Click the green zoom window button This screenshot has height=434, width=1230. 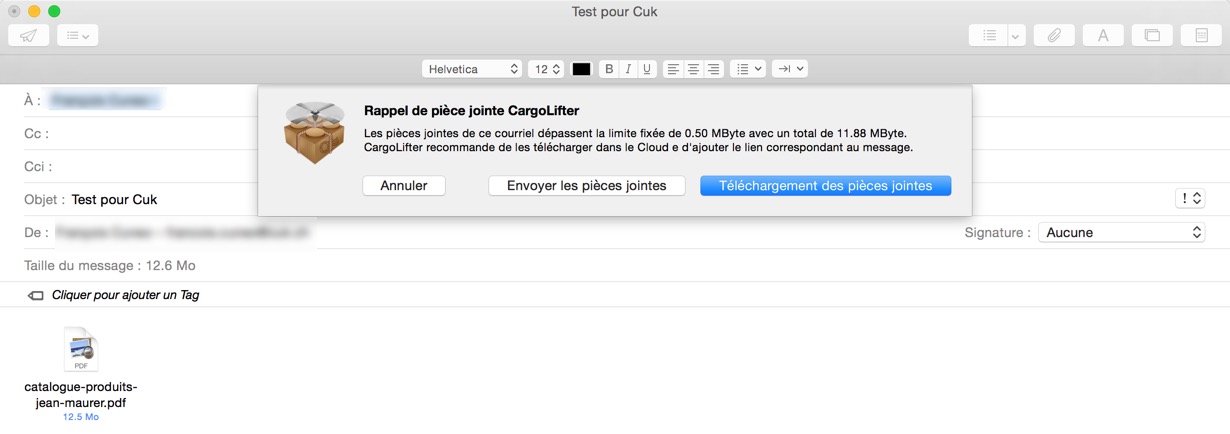point(54,11)
